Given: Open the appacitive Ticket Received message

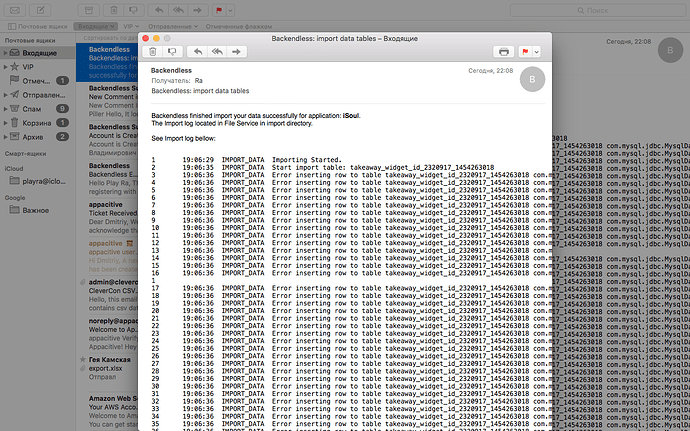Looking at the screenshot, I should pyautogui.click(x=107, y=217).
